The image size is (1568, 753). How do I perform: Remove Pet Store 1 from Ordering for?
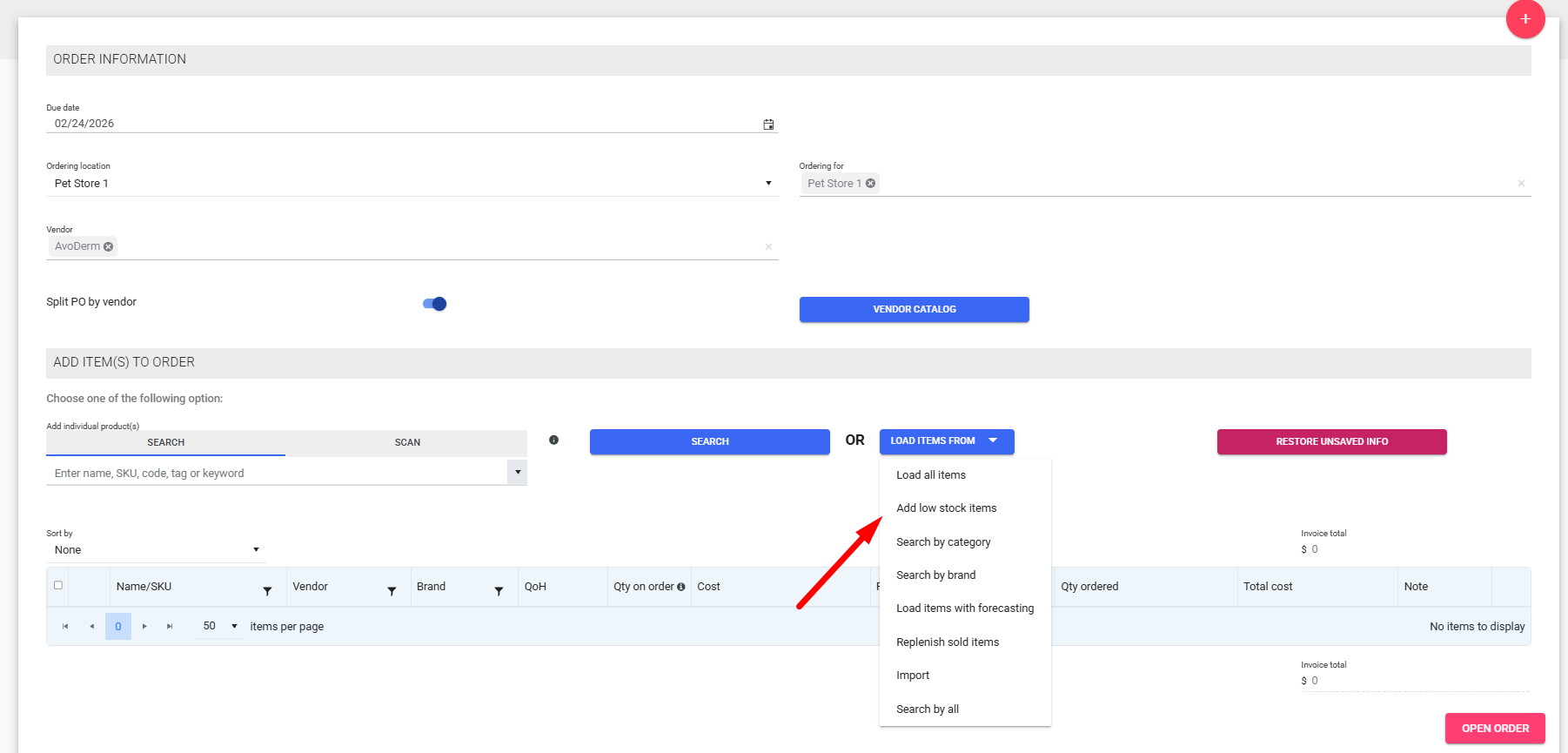(870, 184)
